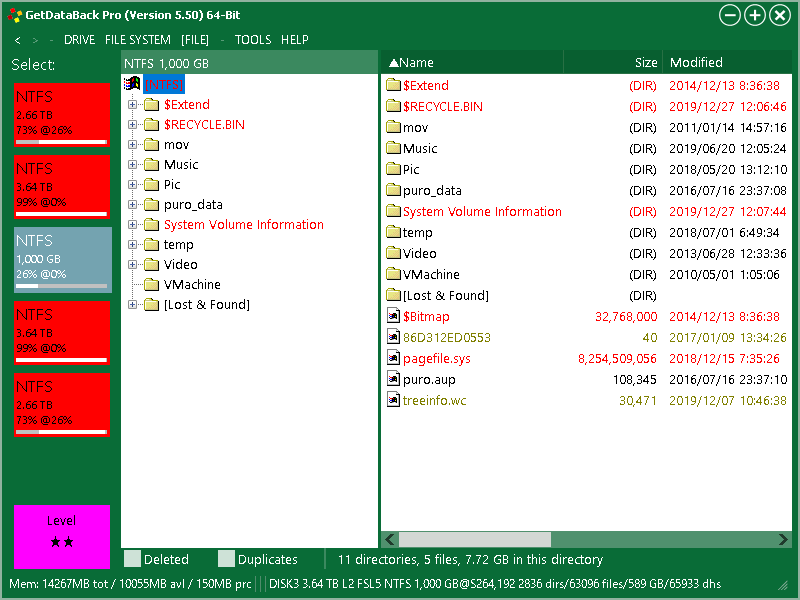The height and width of the screenshot is (600, 800).
Task: Click the right scroll arrow of file list
Action: 783,539
